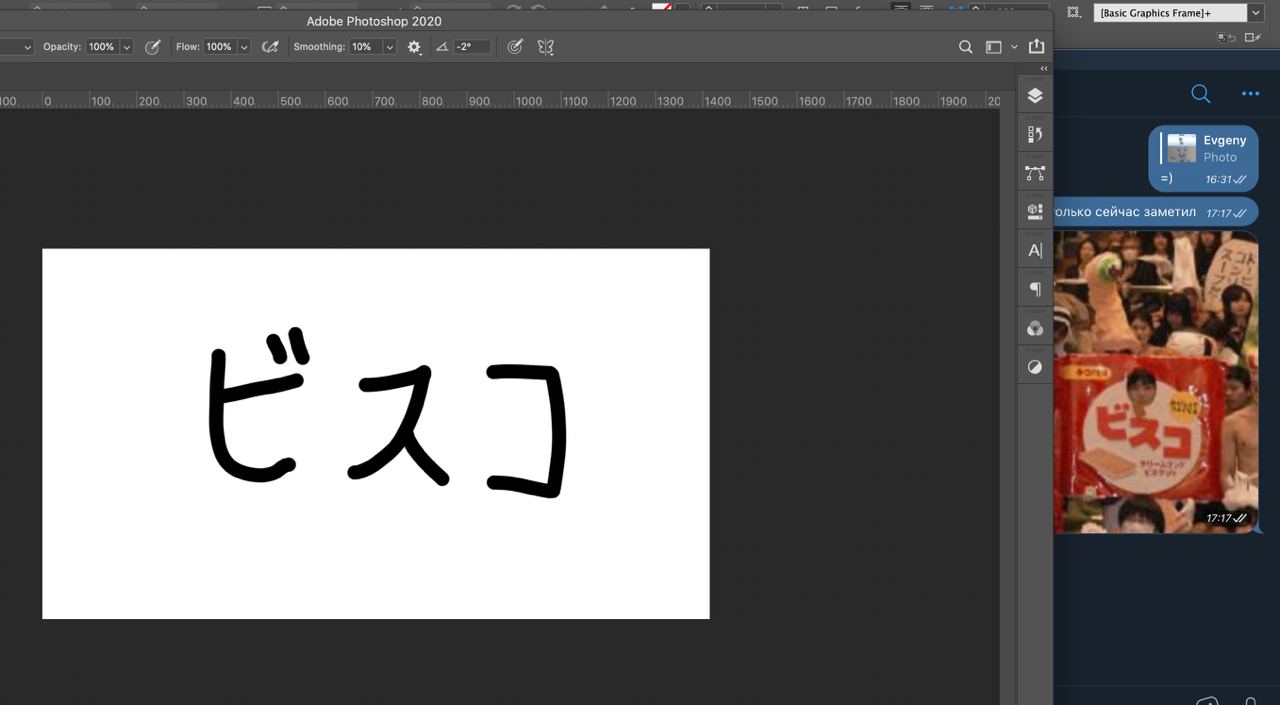The image size is (1280, 705).
Task: Open symmetry paint butterfly options
Action: pyautogui.click(x=545, y=47)
